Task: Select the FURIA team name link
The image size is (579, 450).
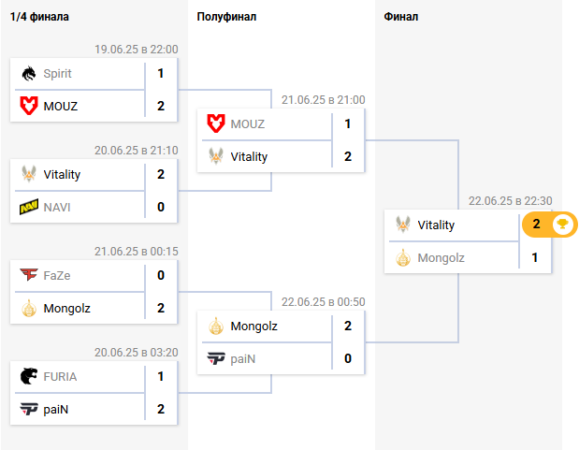Action: 60,377
